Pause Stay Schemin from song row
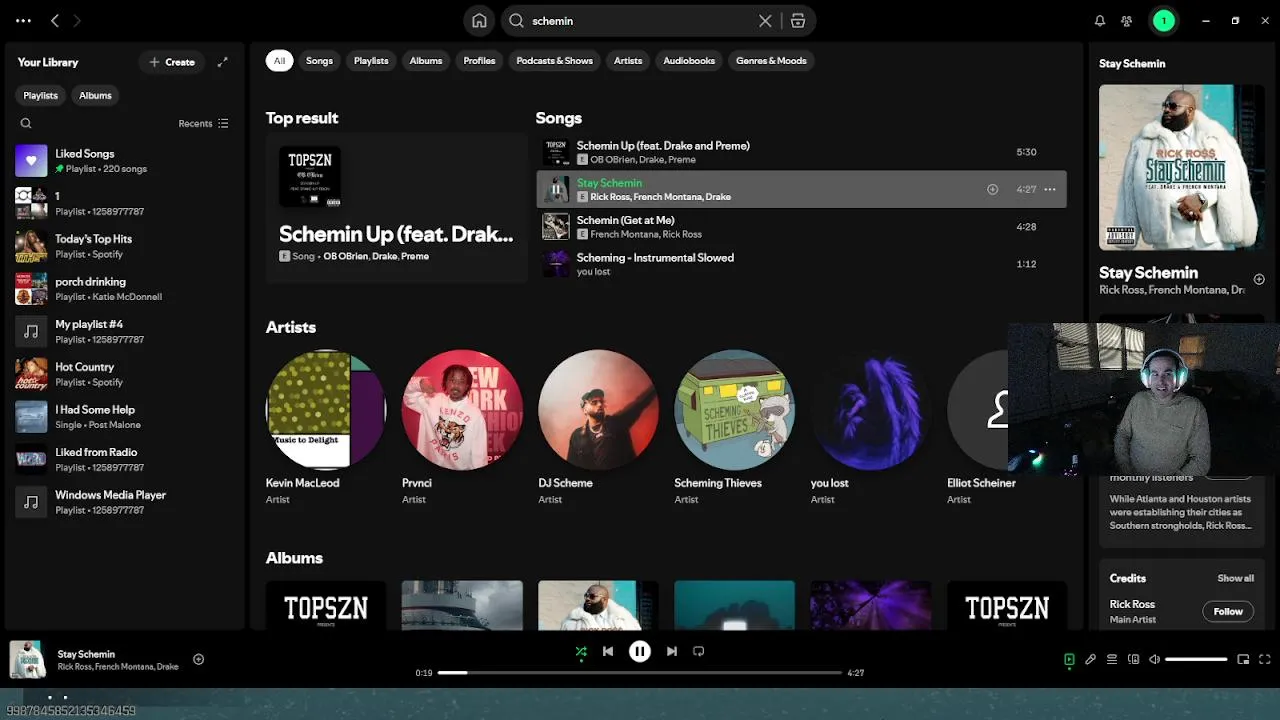Image resolution: width=1280 pixels, height=720 pixels. point(556,189)
